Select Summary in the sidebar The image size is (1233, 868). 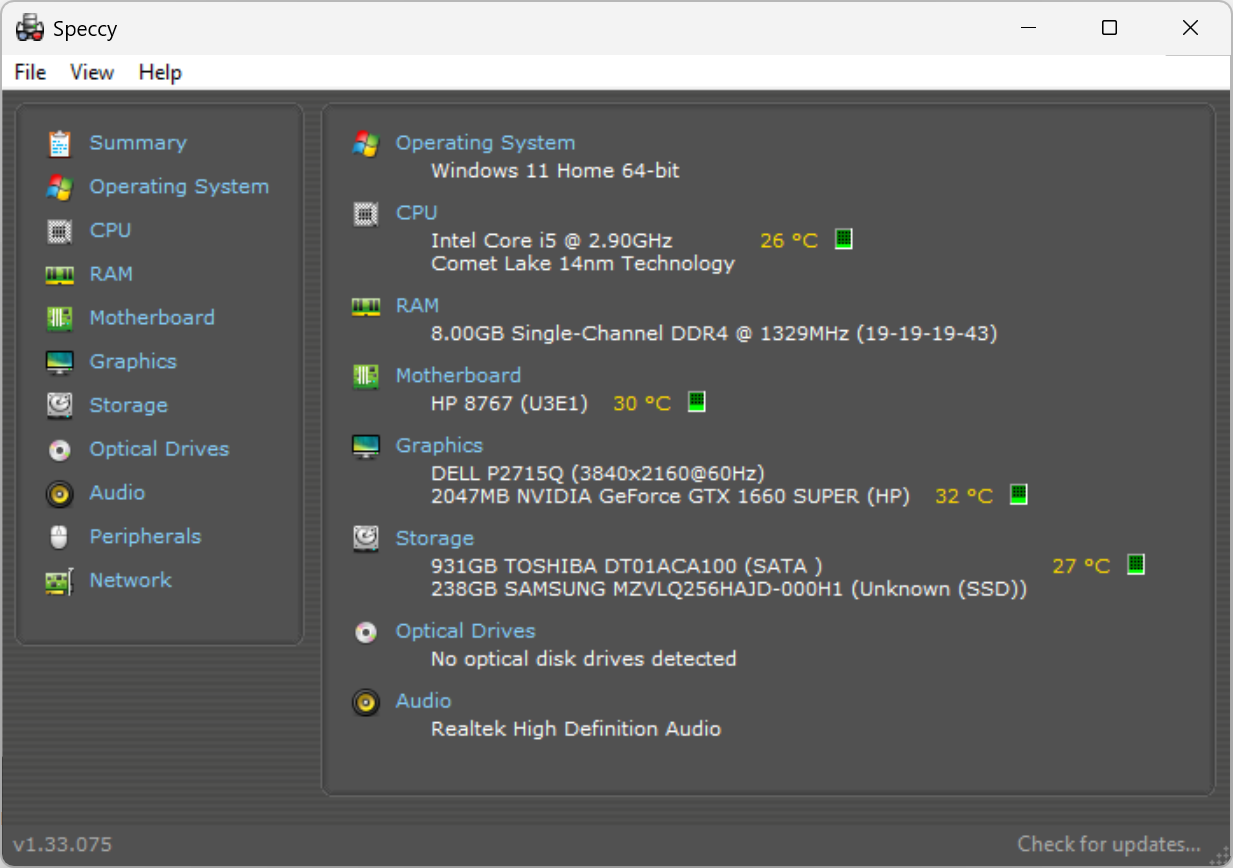[x=138, y=143]
